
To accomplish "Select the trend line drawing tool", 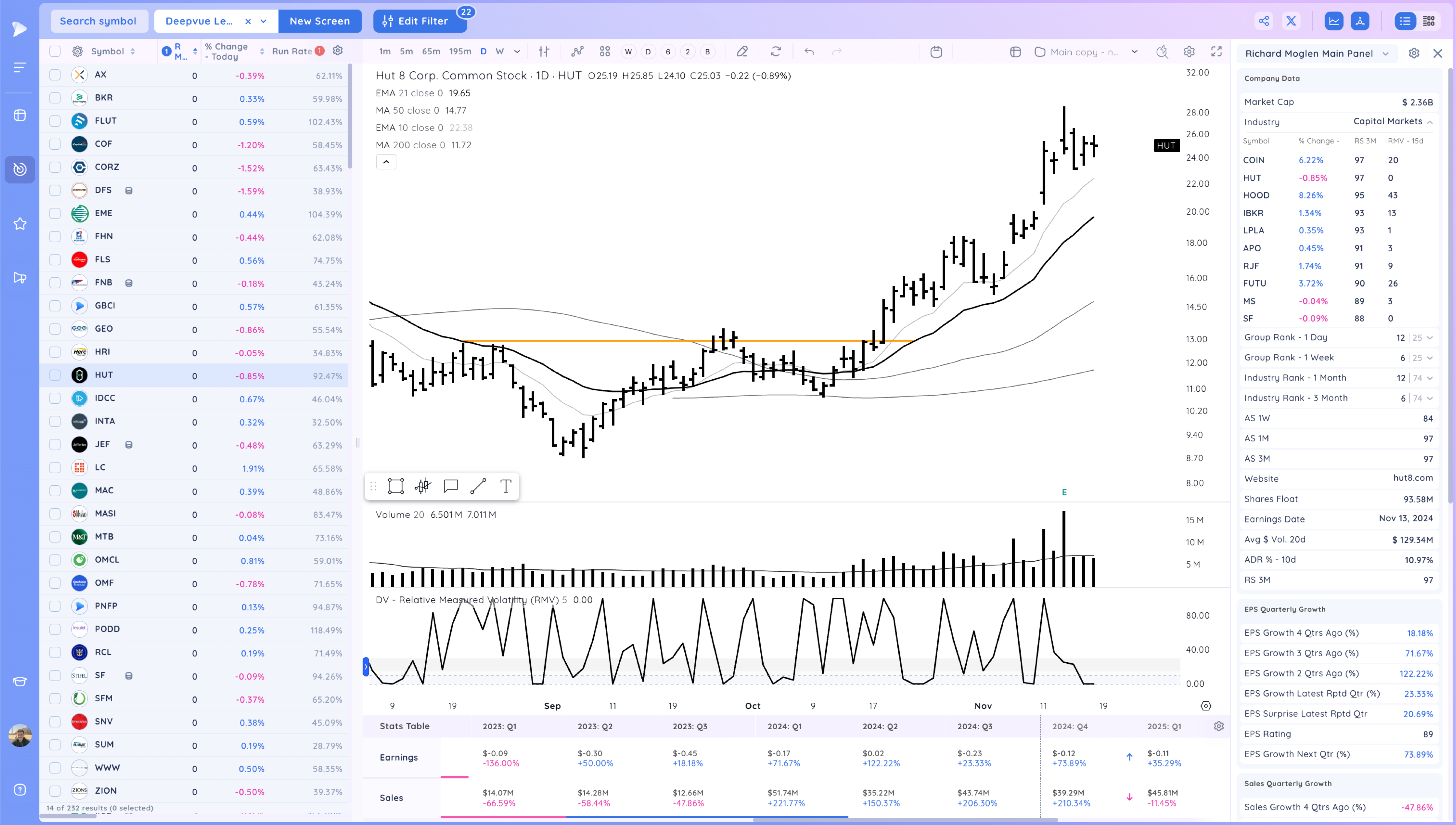I will click(x=478, y=486).
